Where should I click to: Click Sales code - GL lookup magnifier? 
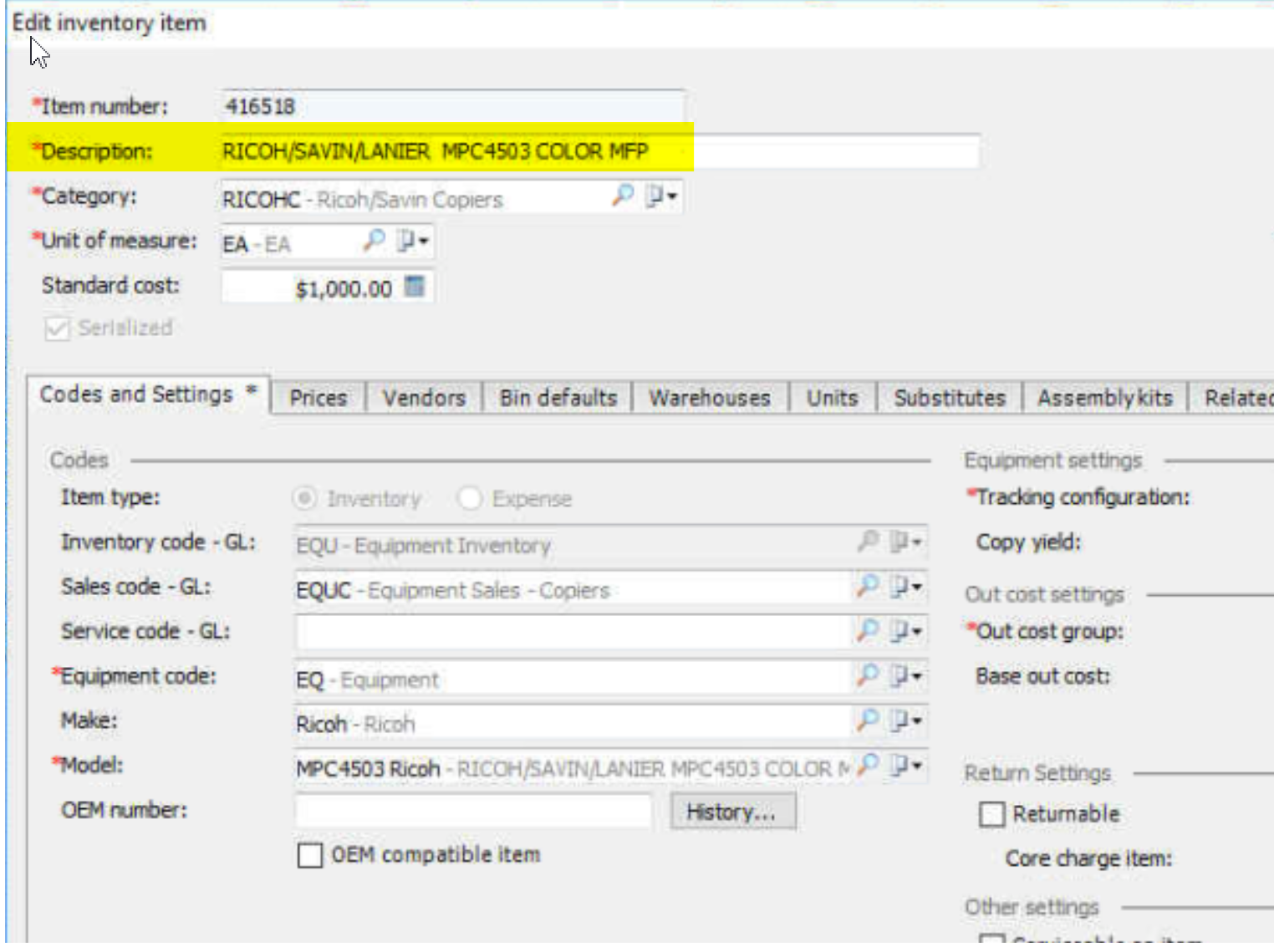point(869,586)
